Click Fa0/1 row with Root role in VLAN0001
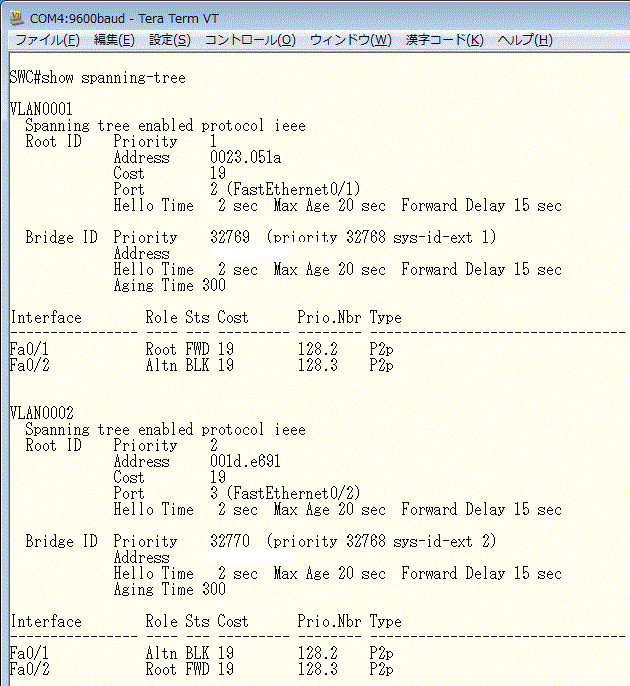 (201, 349)
